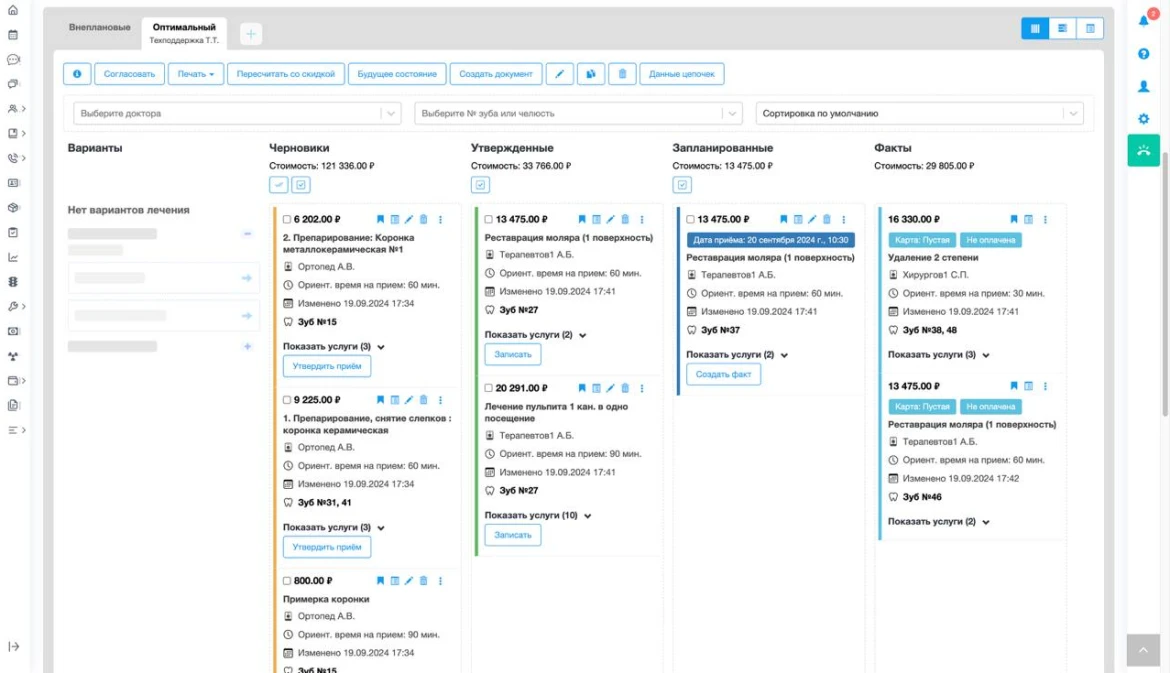Select the 9 225.00 ₽ card checkbox

pyautogui.click(x=287, y=400)
